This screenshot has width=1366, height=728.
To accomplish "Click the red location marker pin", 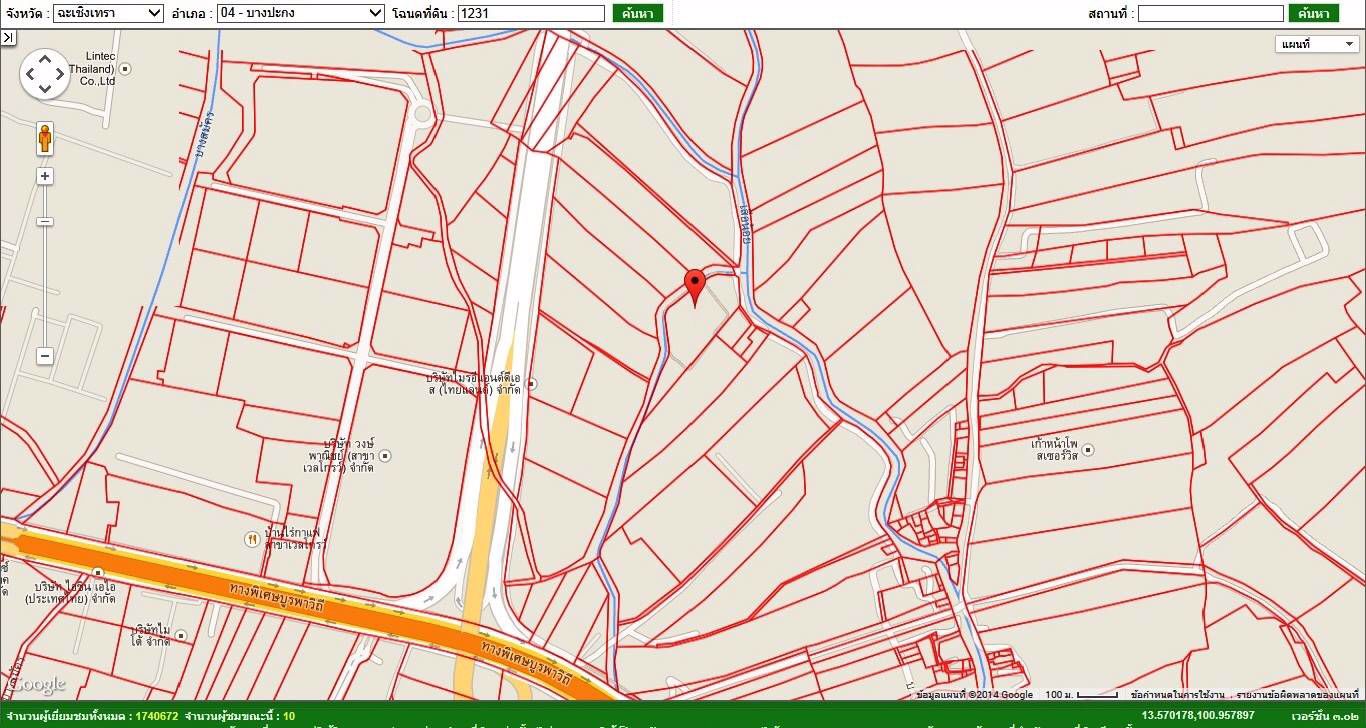I will tap(694, 285).
